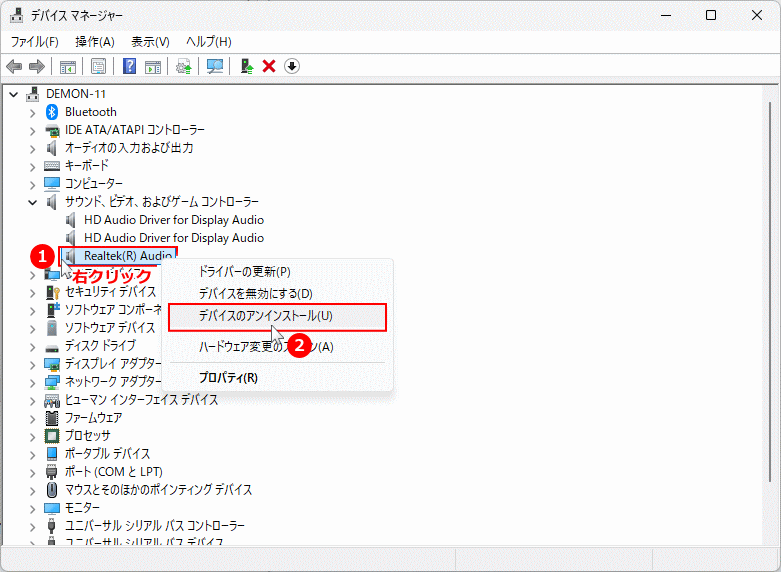781x572 pixels.
Task: Collapse the DEMON-11 root node
Action: coord(14,94)
